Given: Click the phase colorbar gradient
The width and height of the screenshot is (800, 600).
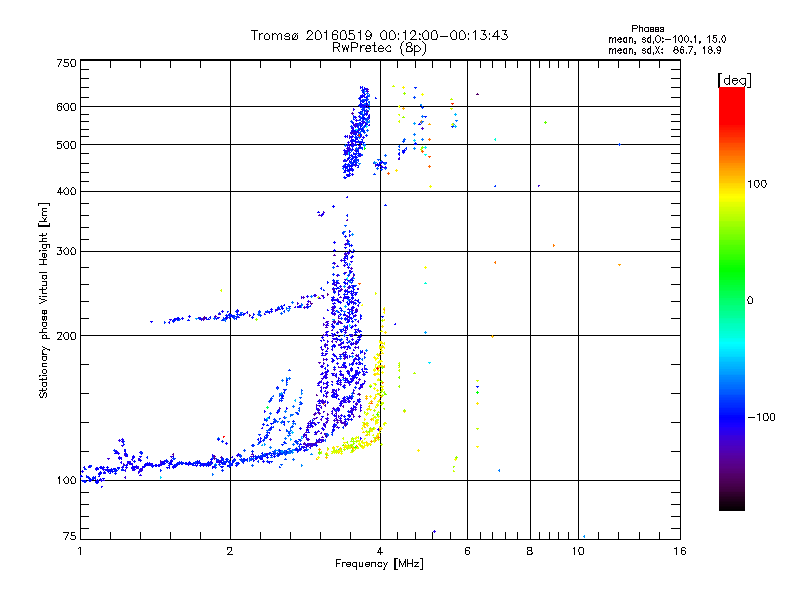Looking at the screenshot, I should pyautogui.click(x=732, y=298).
